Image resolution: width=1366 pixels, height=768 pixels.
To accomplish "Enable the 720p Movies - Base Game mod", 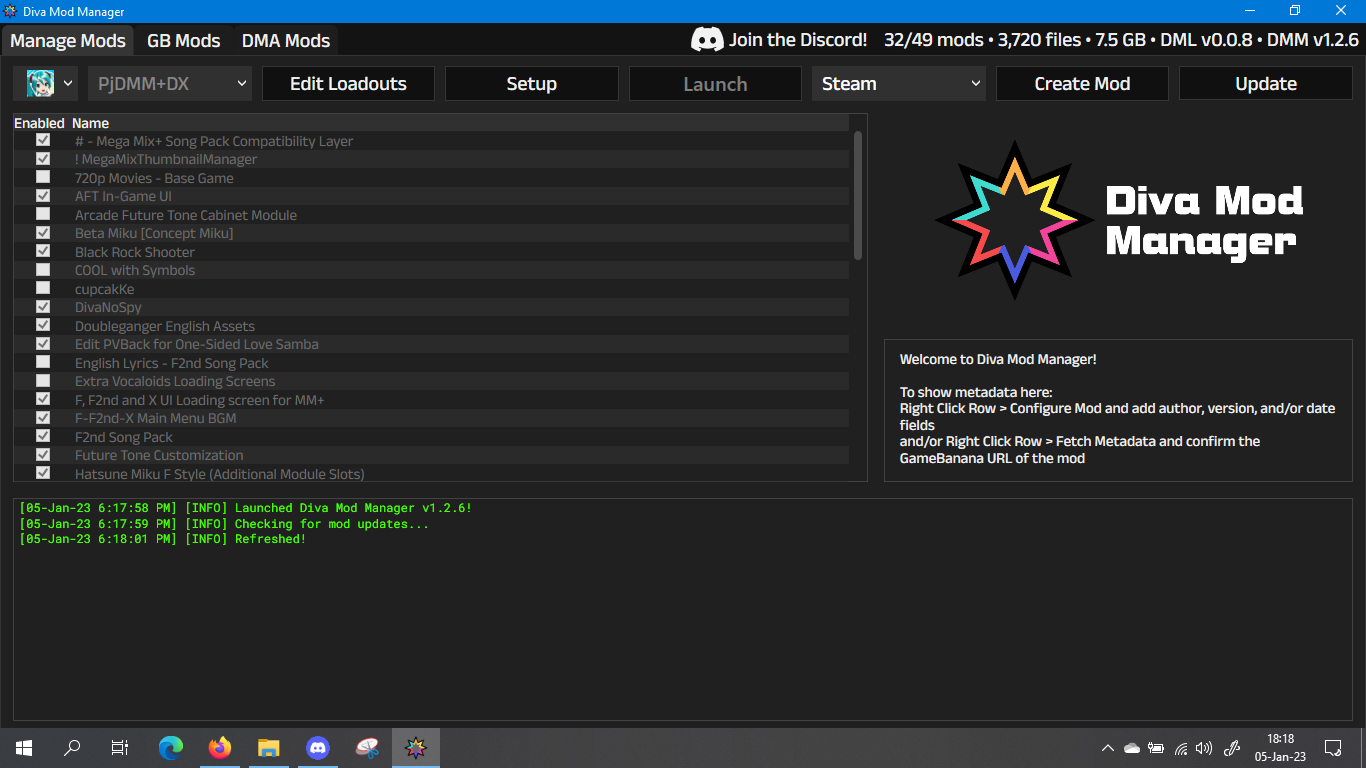I will click(x=42, y=176).
